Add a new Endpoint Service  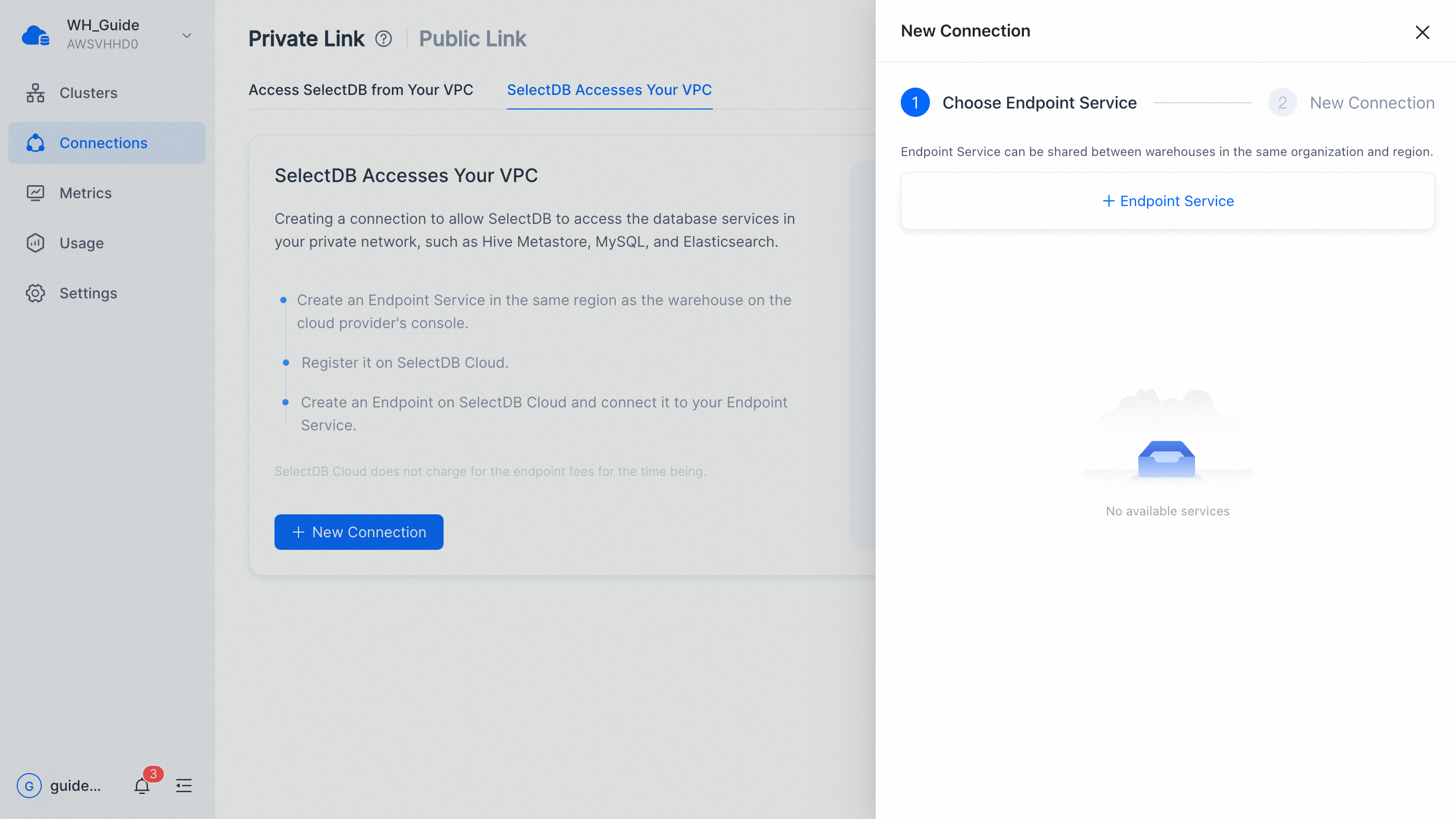click(1168, 201)
